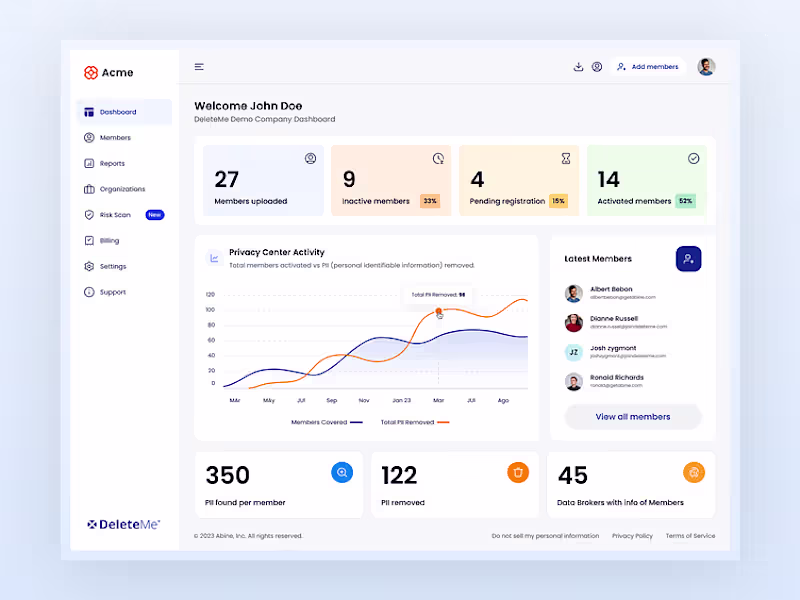This screenshot has width=800, height=600.
Task: Click the View all members button
Action: click(632, 415)
